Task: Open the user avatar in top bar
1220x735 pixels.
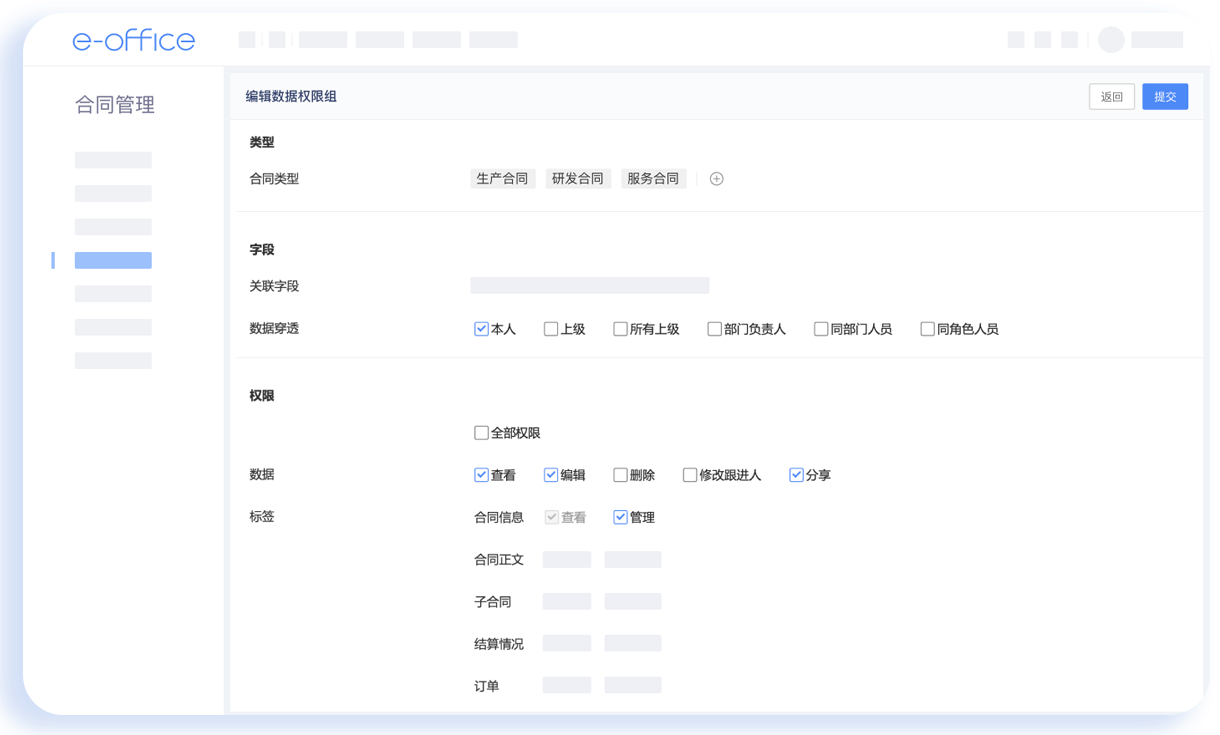Action: 1111,40
